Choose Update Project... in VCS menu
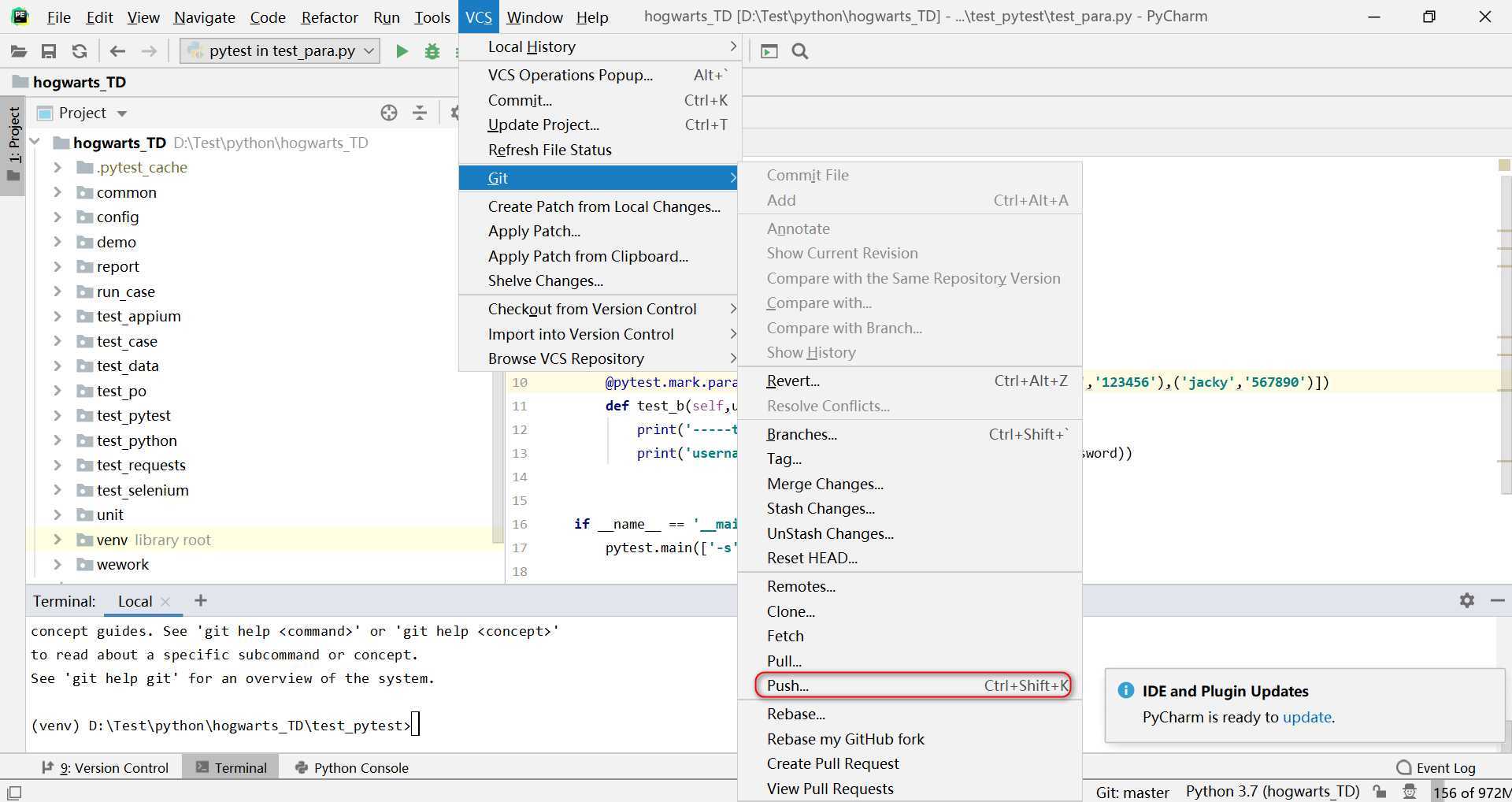Screen dimensions: 1512x802 point(600,124)
